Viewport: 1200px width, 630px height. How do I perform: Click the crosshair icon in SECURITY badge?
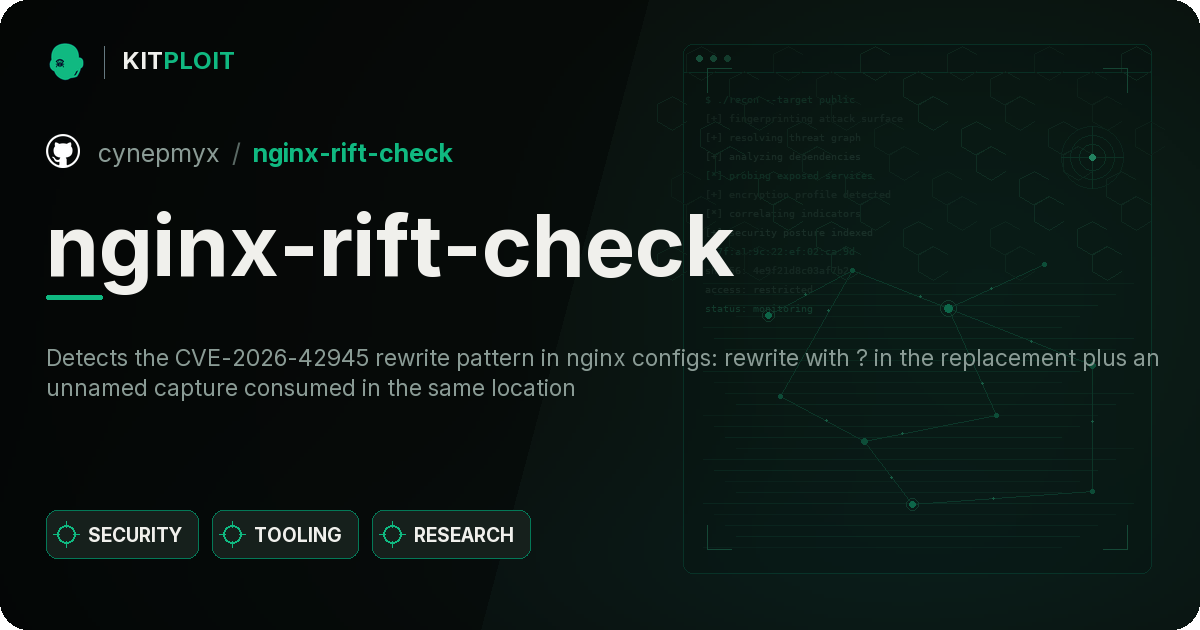[67, 535]
